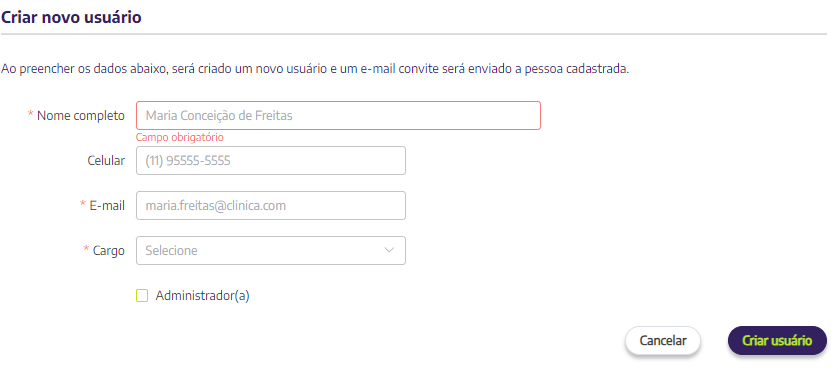
Task: Select the Celular field label
Action: pyautogui.click(x=106, y=160)
